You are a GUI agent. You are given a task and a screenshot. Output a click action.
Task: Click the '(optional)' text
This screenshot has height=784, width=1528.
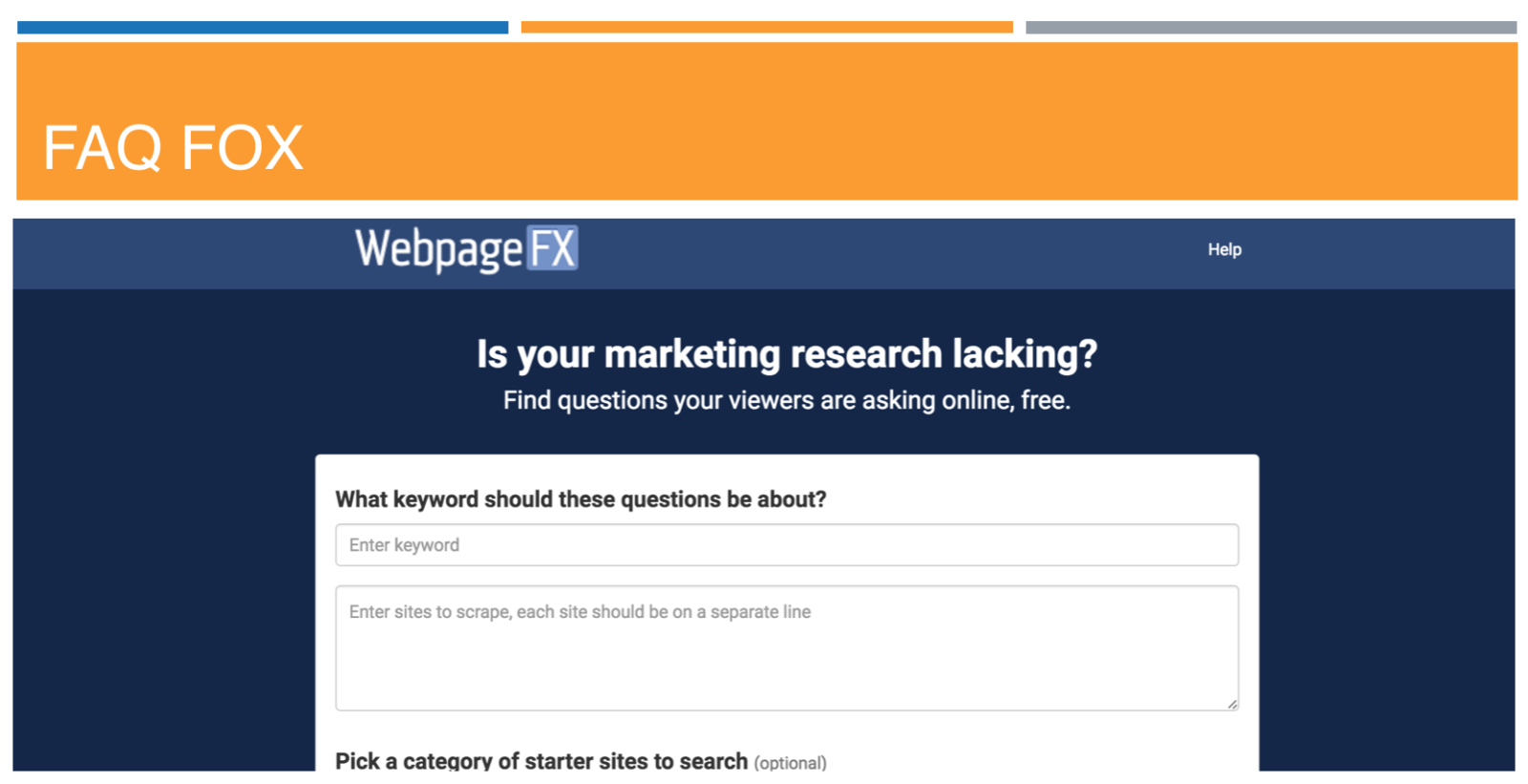pyautogui.click(x=791, y=763)
